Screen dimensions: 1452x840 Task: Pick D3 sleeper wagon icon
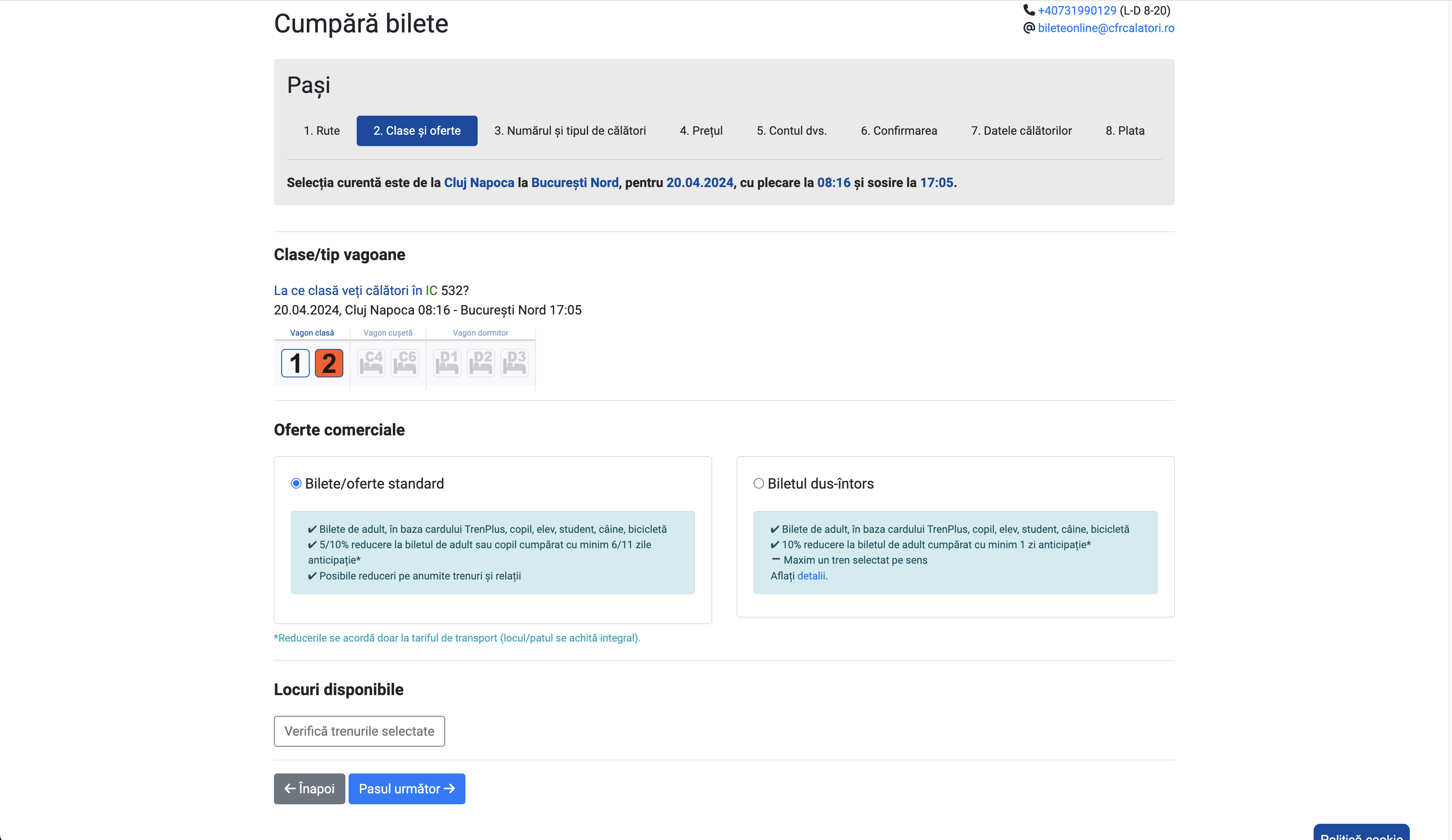coord(515,363)
